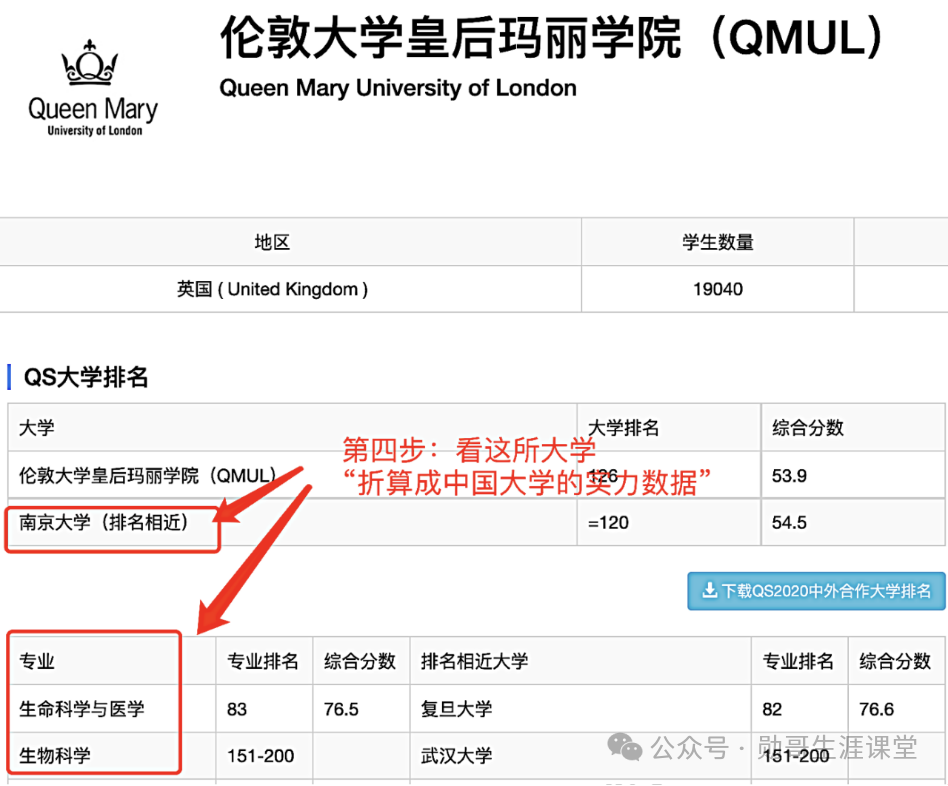948x786 pixels.
Task: Click the 地区 column header
Action: (x=272, y=242)
